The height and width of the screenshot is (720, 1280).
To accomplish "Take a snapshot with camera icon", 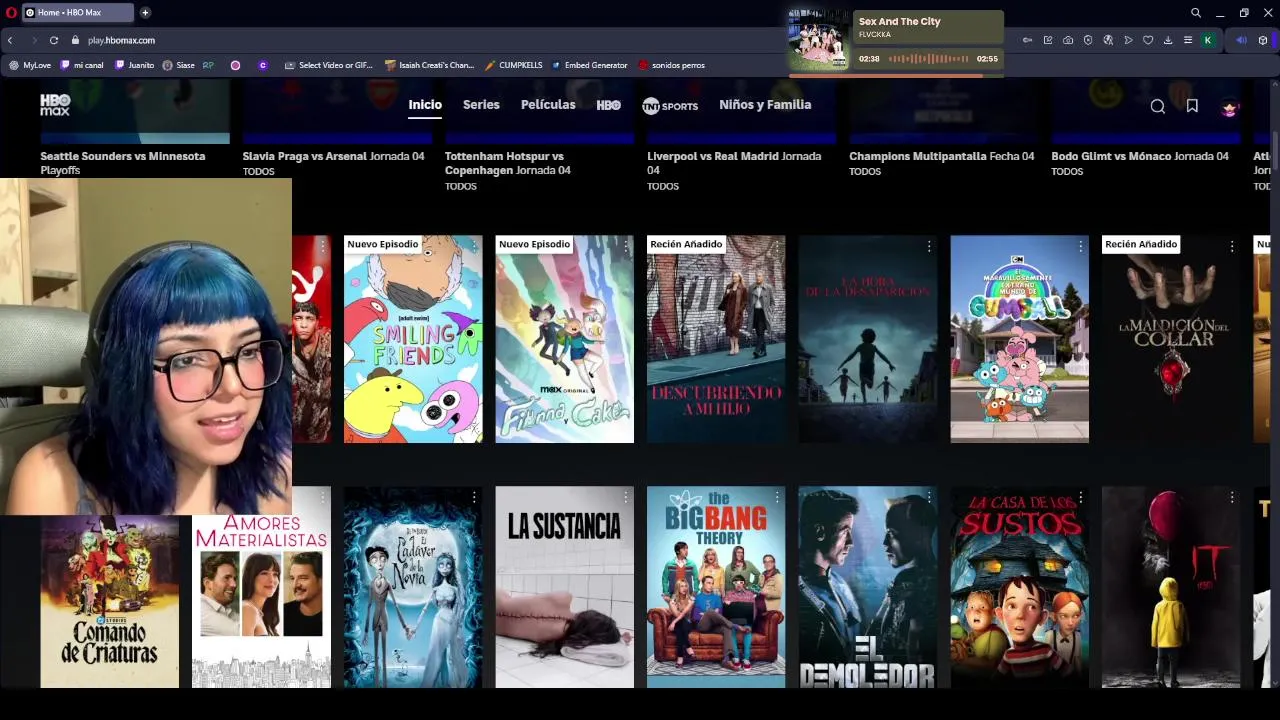I will (1068, 40).
